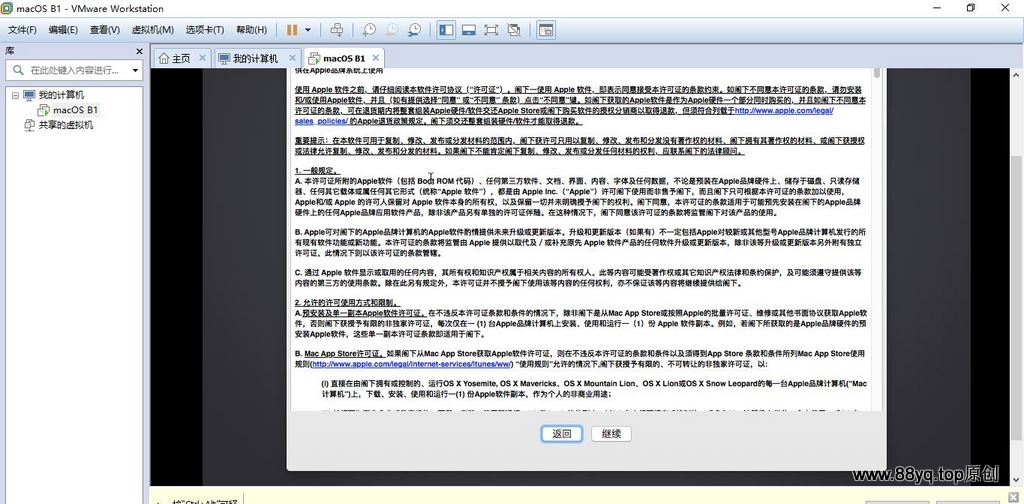Open the 编辑(E) menu

[x=63, y=30]
